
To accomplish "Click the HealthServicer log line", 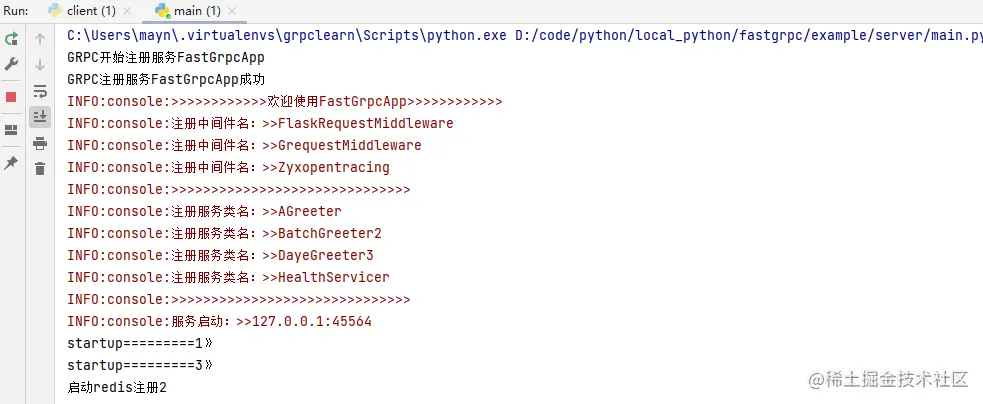I will (x=228, y=277).
